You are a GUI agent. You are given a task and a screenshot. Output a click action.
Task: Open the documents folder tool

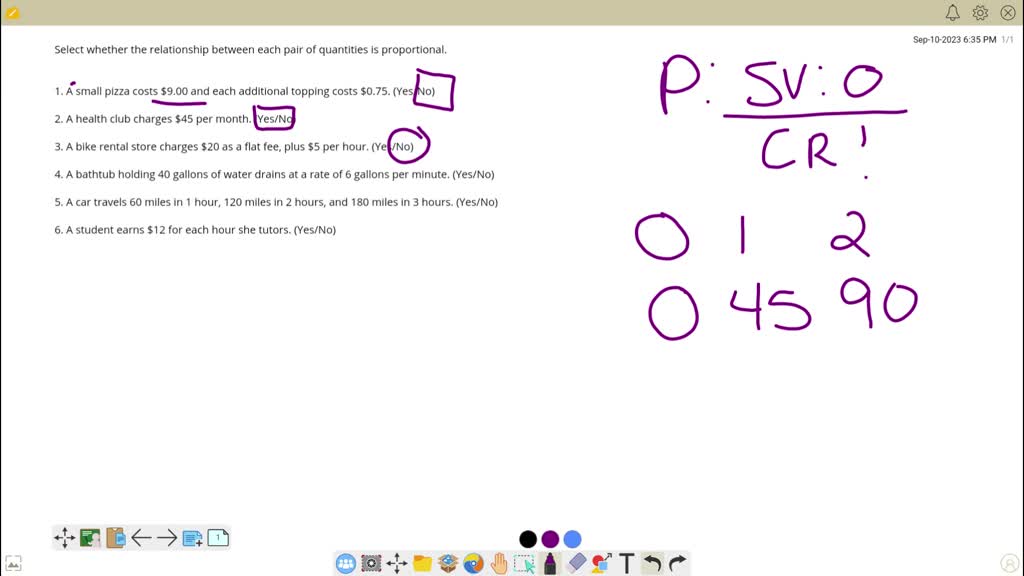pos(422,563)
